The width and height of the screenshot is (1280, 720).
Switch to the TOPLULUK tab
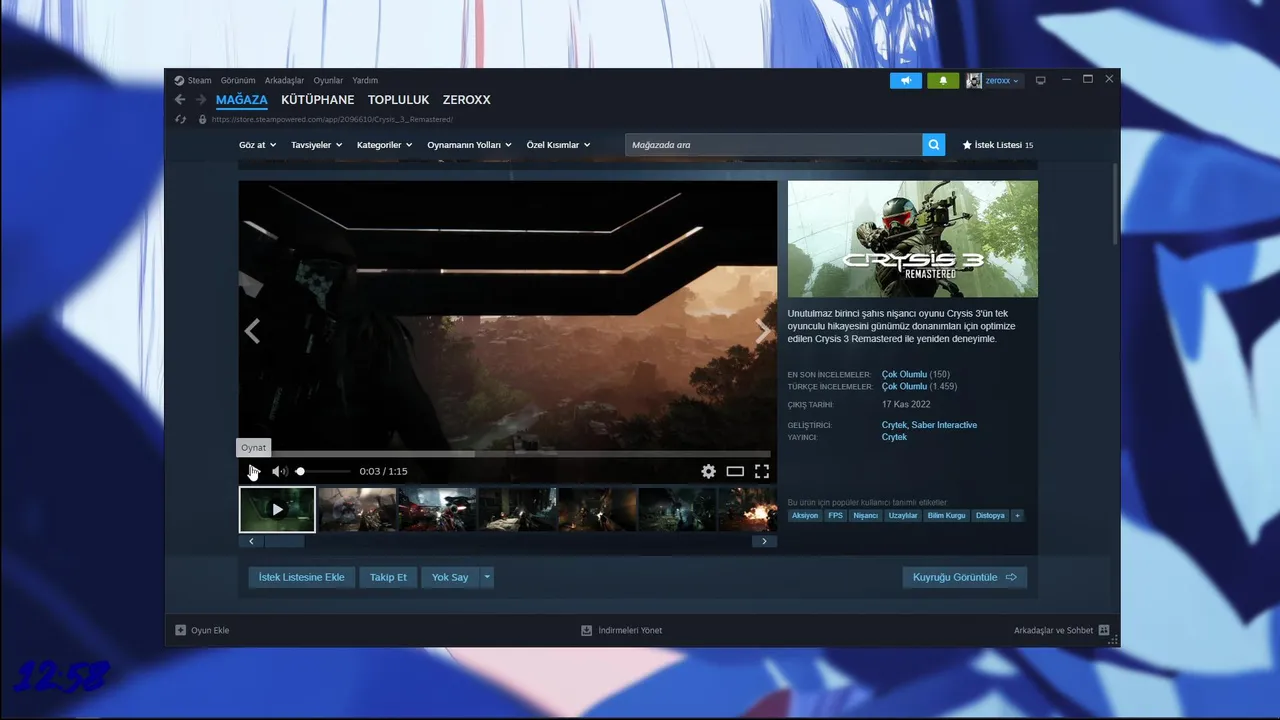coord(398,100)
